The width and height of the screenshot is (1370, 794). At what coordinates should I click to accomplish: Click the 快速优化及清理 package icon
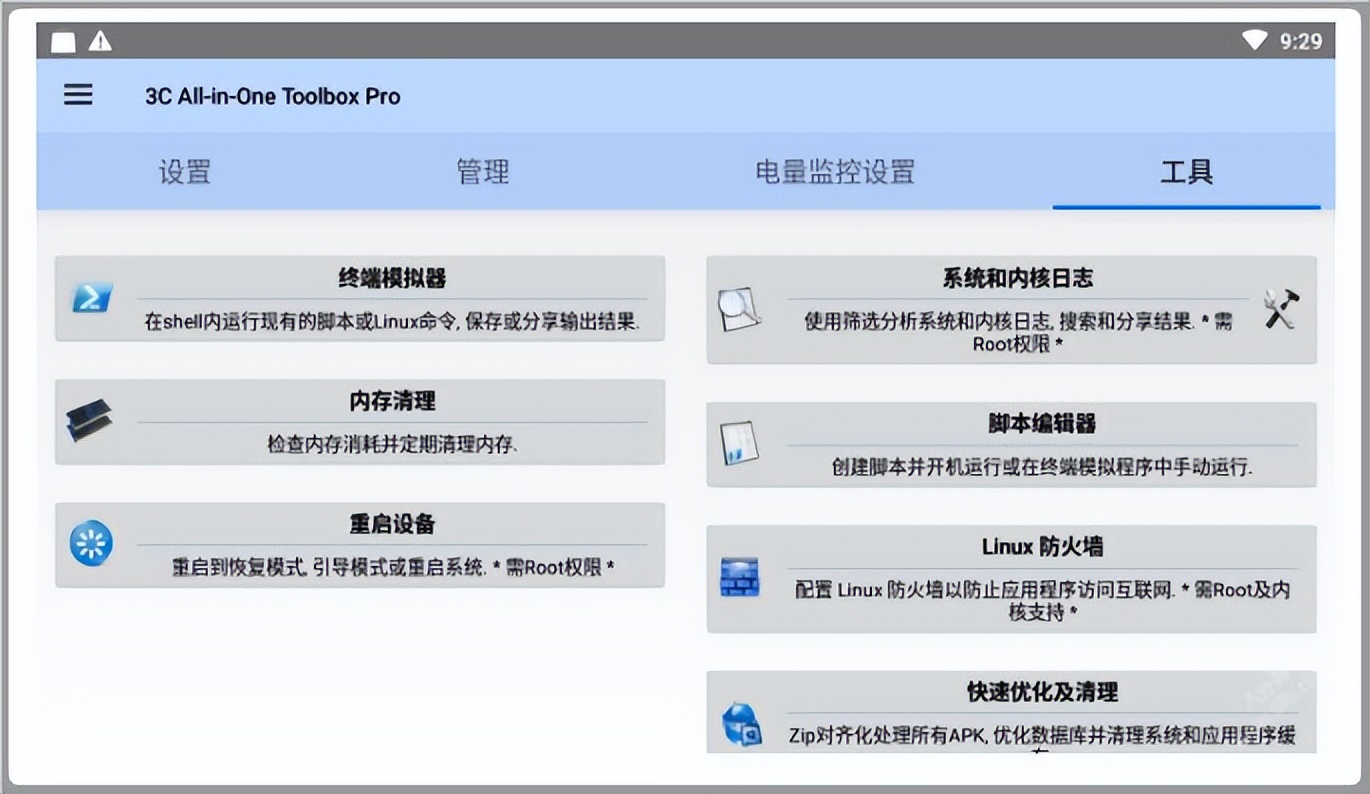[x=741, y=724]
